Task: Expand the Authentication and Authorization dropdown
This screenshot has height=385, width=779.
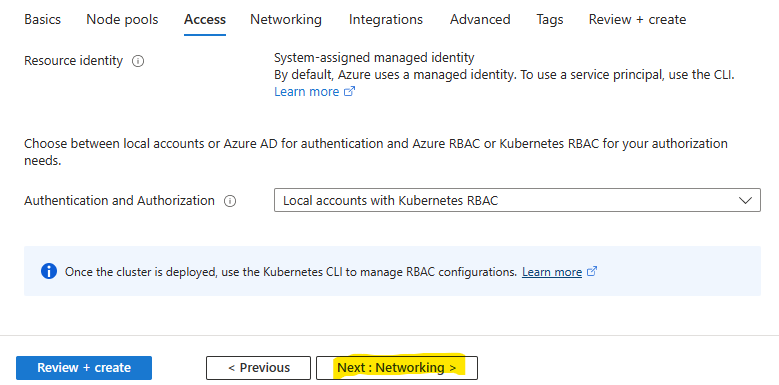Action: pyautogui.click(x=517, y=200)
